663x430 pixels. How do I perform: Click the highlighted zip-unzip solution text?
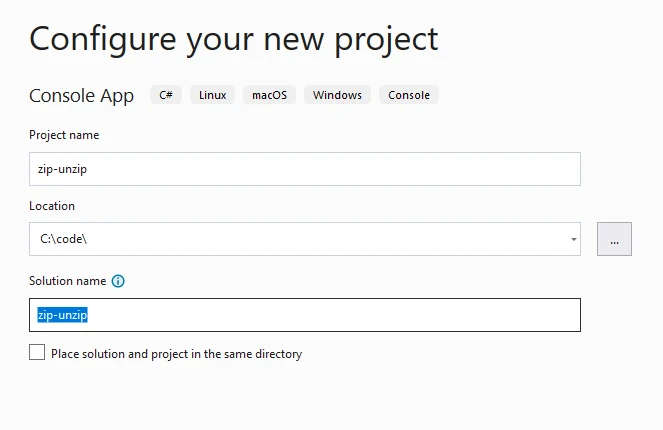pos(63,315)
